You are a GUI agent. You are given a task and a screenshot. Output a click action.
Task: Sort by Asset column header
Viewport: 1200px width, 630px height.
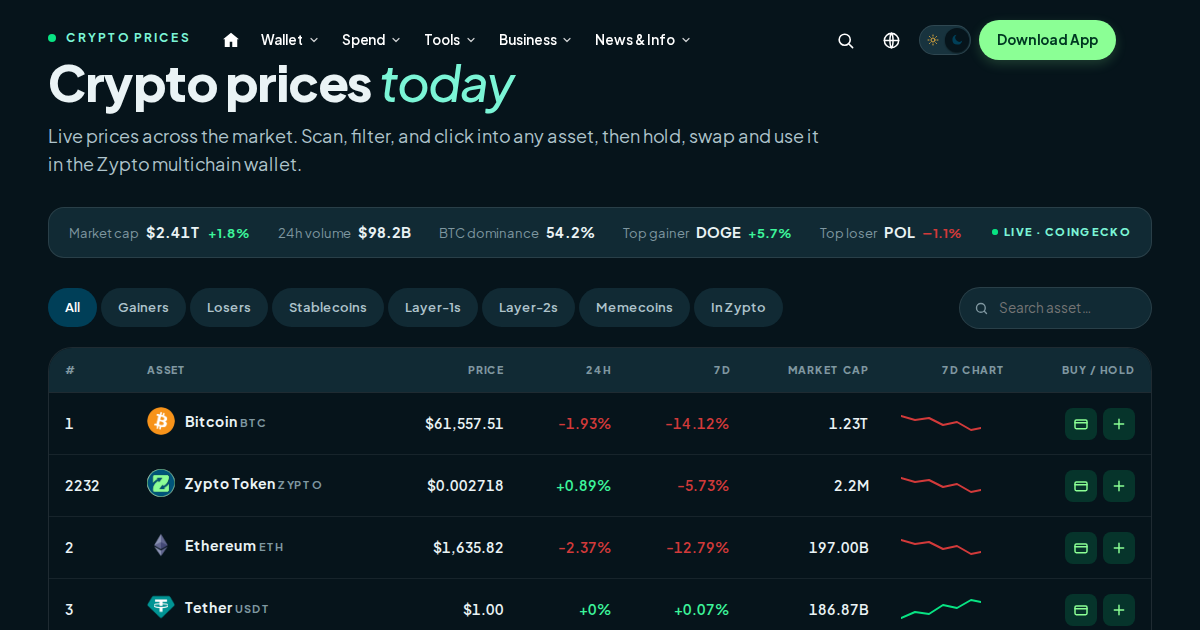166,370
